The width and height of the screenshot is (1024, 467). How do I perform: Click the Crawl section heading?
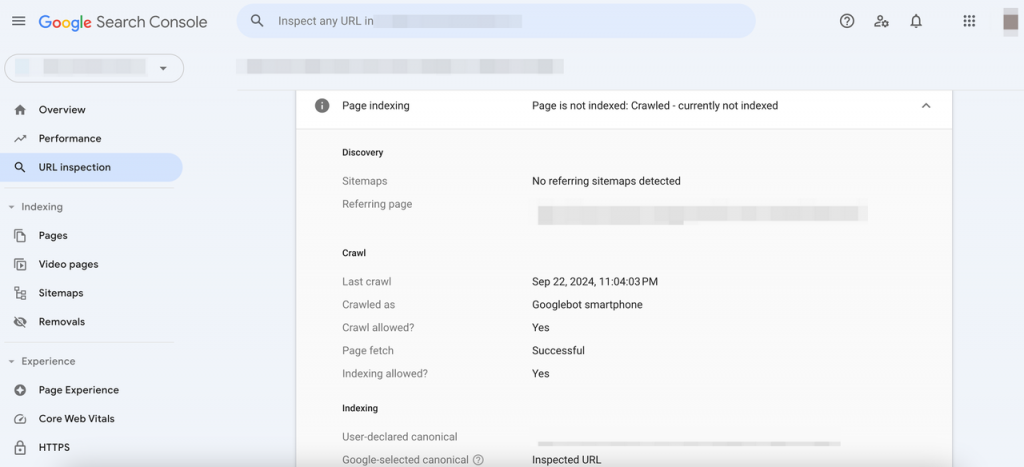(x=354, y=253)
